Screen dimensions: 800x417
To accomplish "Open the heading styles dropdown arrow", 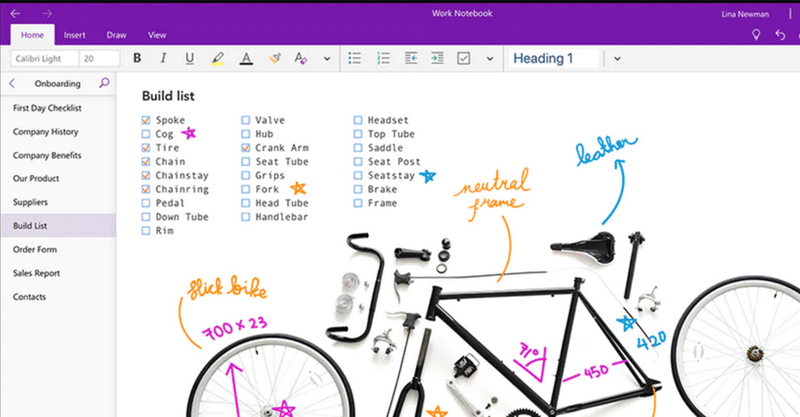I will (x=617, y=59).
